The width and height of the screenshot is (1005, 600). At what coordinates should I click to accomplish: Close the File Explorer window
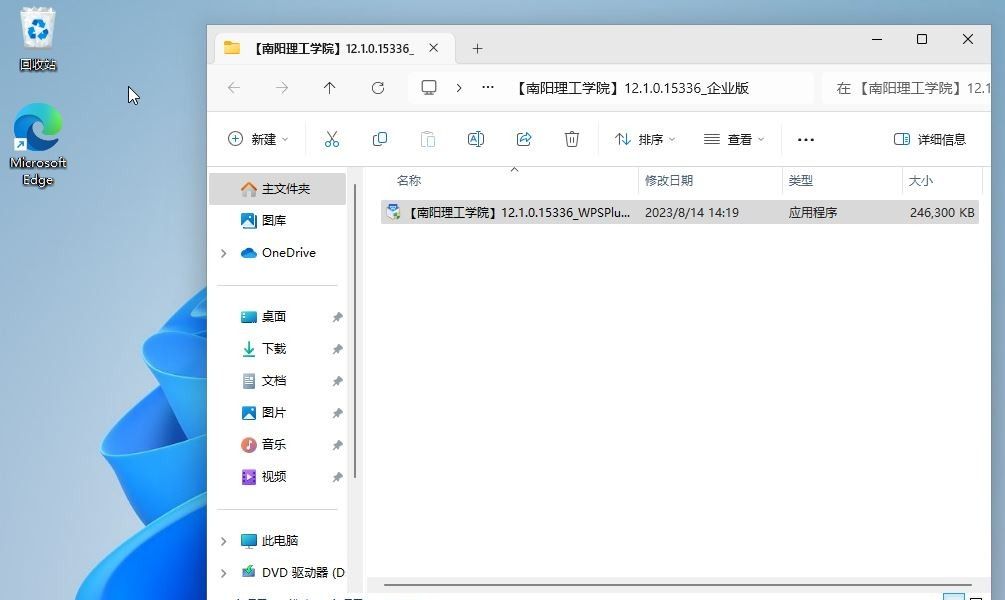pos(968,39)
